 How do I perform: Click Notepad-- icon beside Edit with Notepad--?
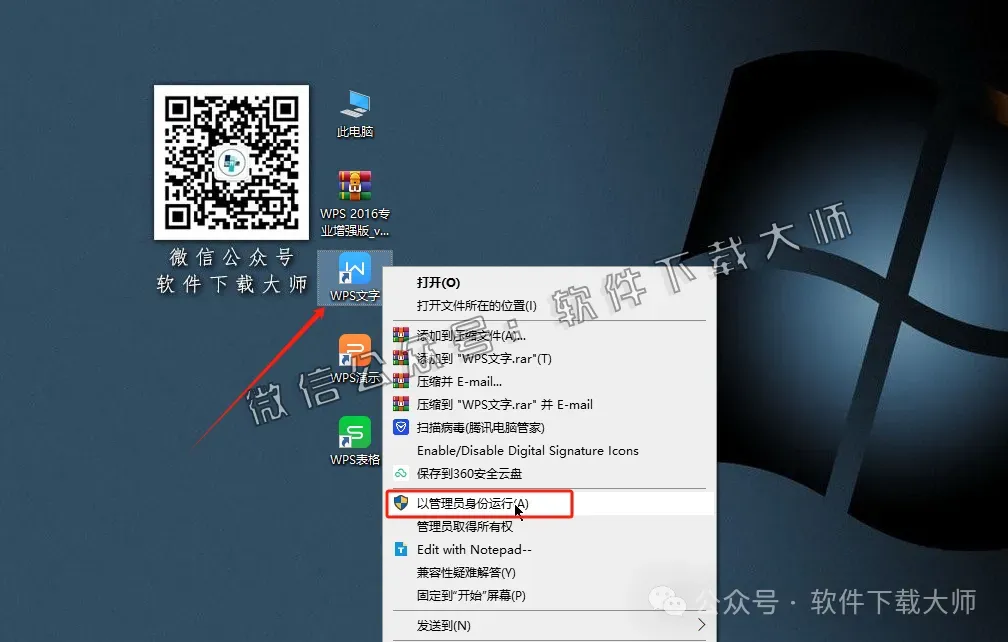click(401, 549)
